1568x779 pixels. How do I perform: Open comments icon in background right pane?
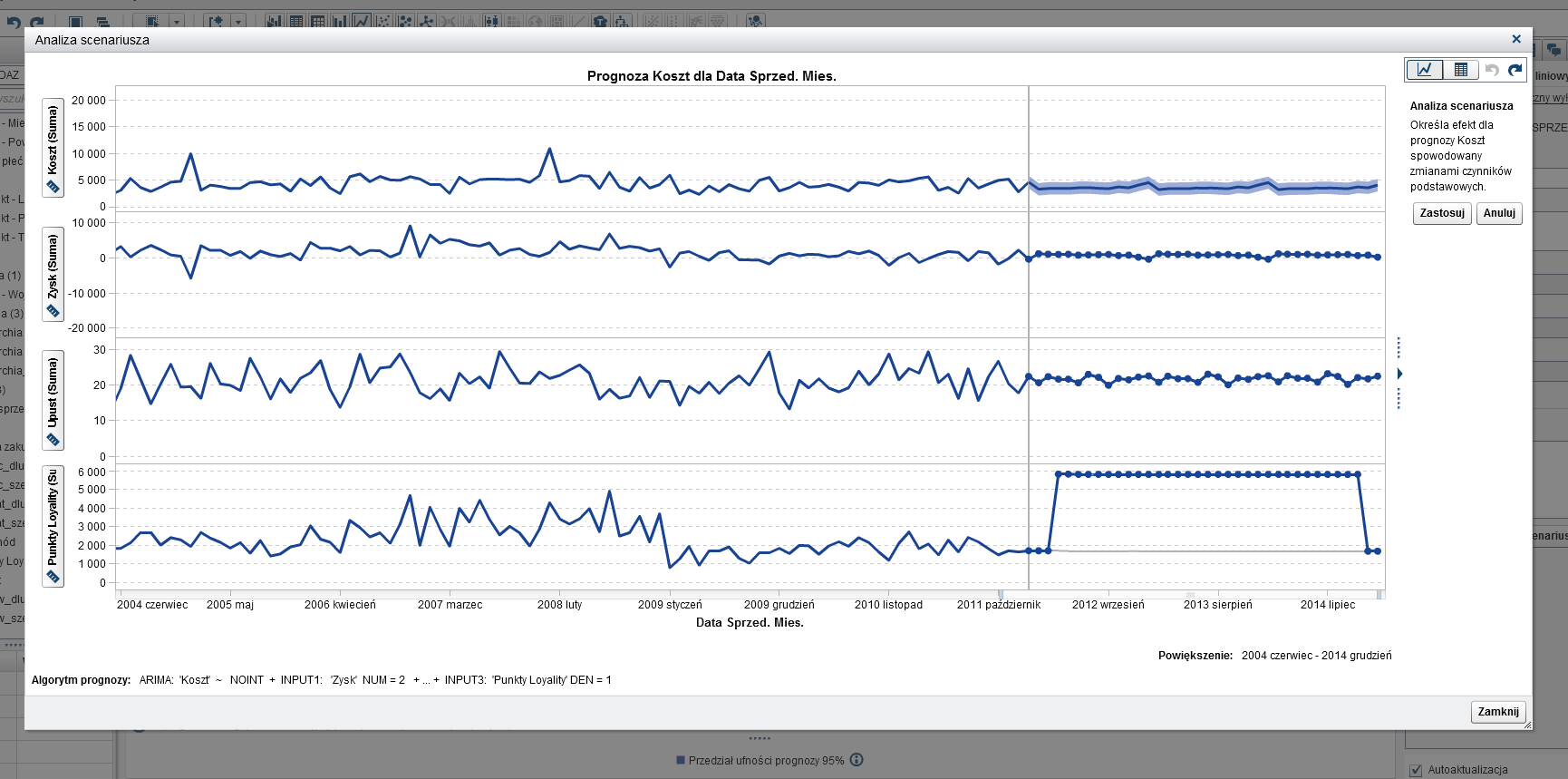pyautogui.click(x=1553, y=50)
